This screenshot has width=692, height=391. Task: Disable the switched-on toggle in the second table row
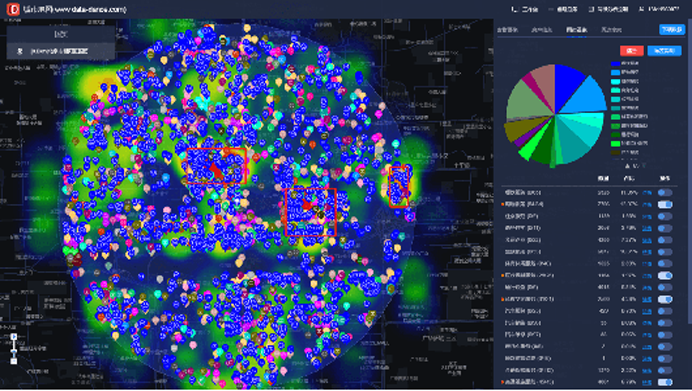[665, 204]
